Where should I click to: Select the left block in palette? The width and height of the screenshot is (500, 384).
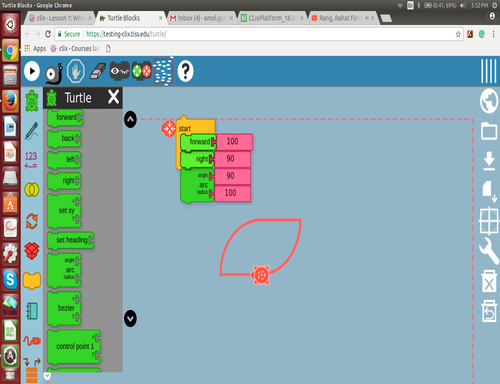pos(64,160)
